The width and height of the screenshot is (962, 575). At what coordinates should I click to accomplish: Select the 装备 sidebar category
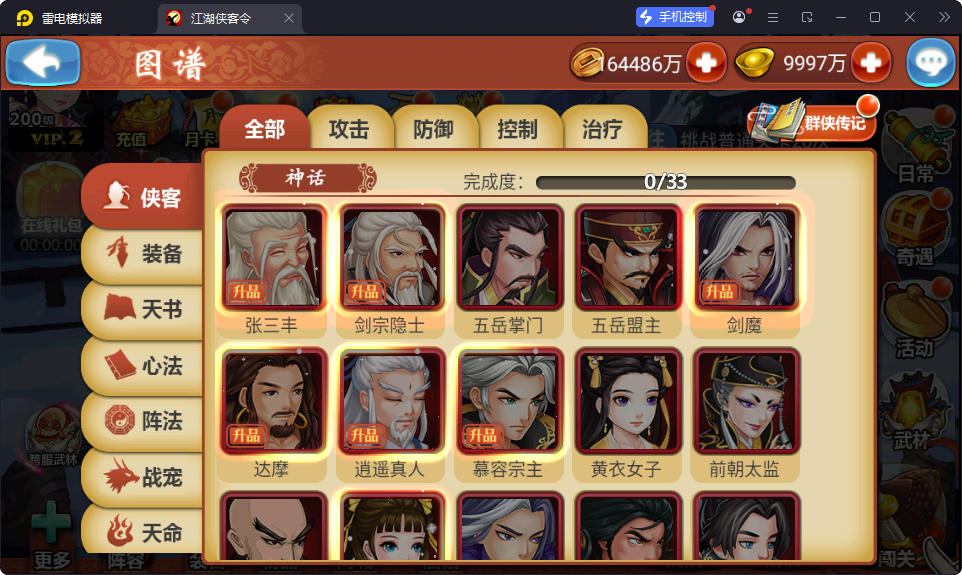143,253
